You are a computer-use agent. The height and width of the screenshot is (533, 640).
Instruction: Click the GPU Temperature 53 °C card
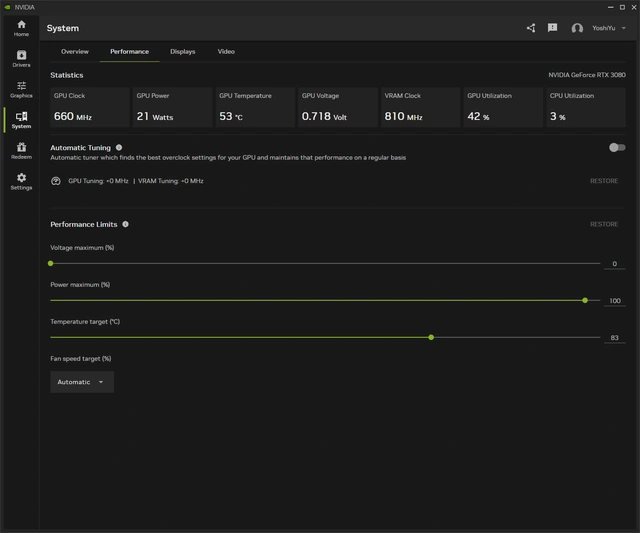click(255, 107)
